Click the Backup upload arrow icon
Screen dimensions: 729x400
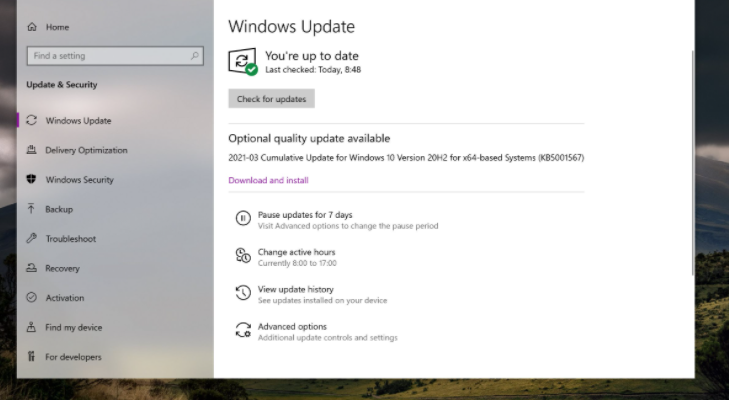pyautogui.click(x=31, y=209)
